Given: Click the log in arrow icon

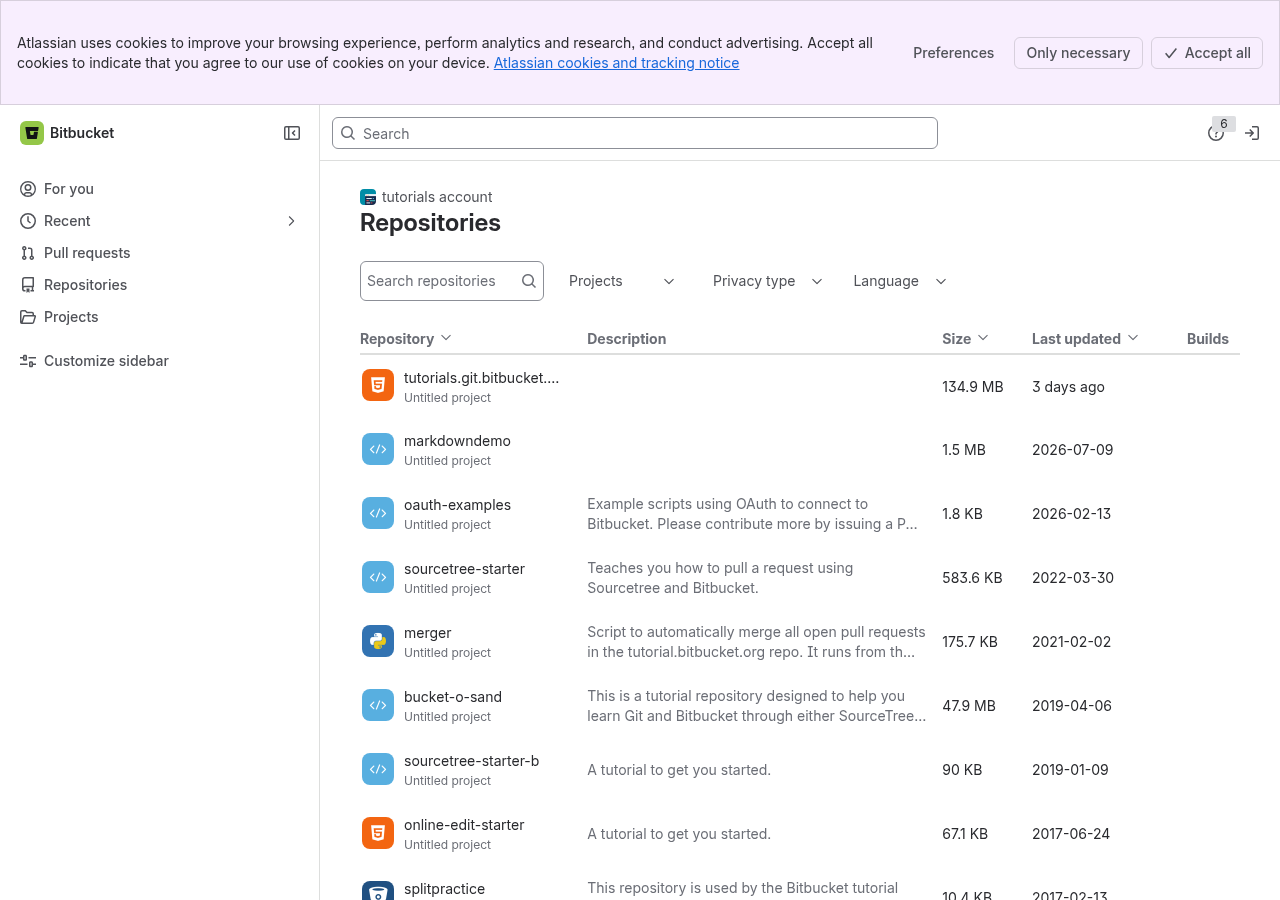Looking at the screenshot, I should (x=1252, y=133).
